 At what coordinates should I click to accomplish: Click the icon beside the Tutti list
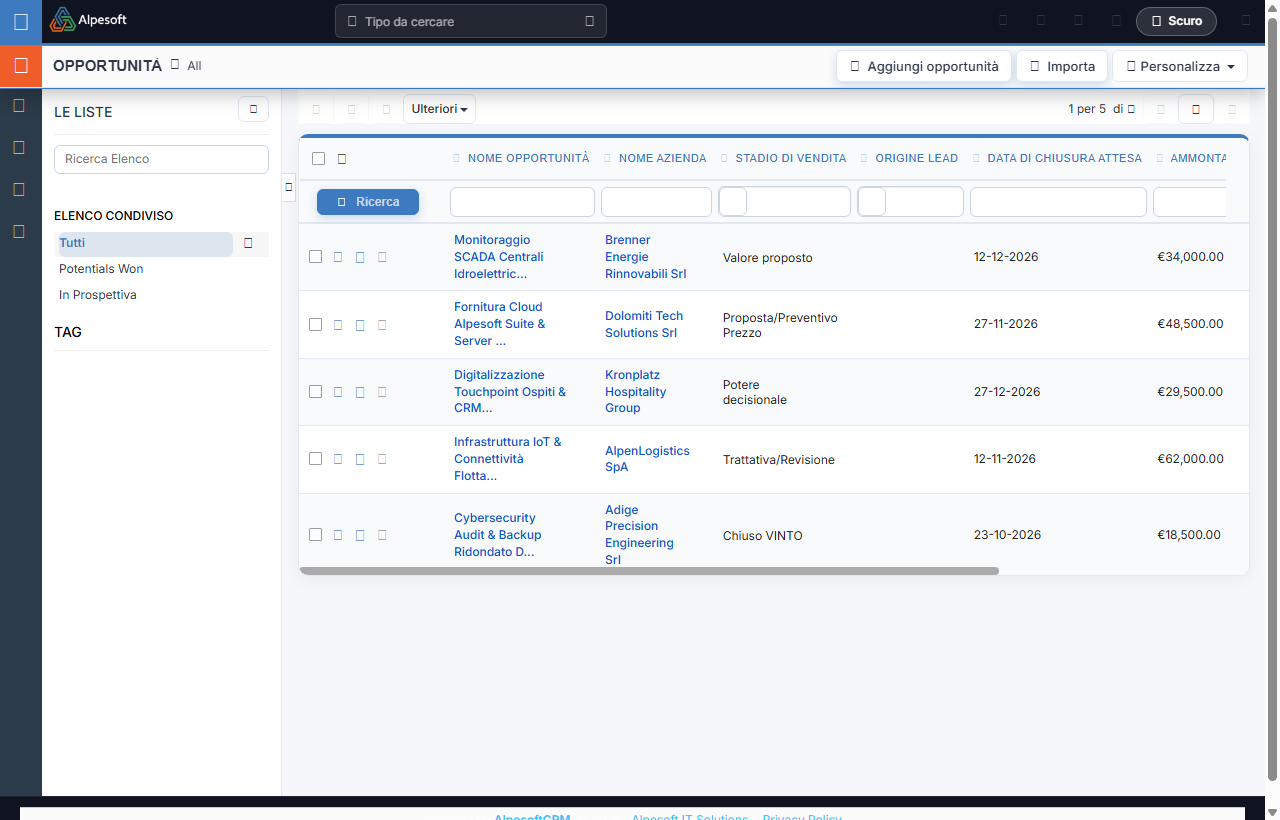point(249,243)
